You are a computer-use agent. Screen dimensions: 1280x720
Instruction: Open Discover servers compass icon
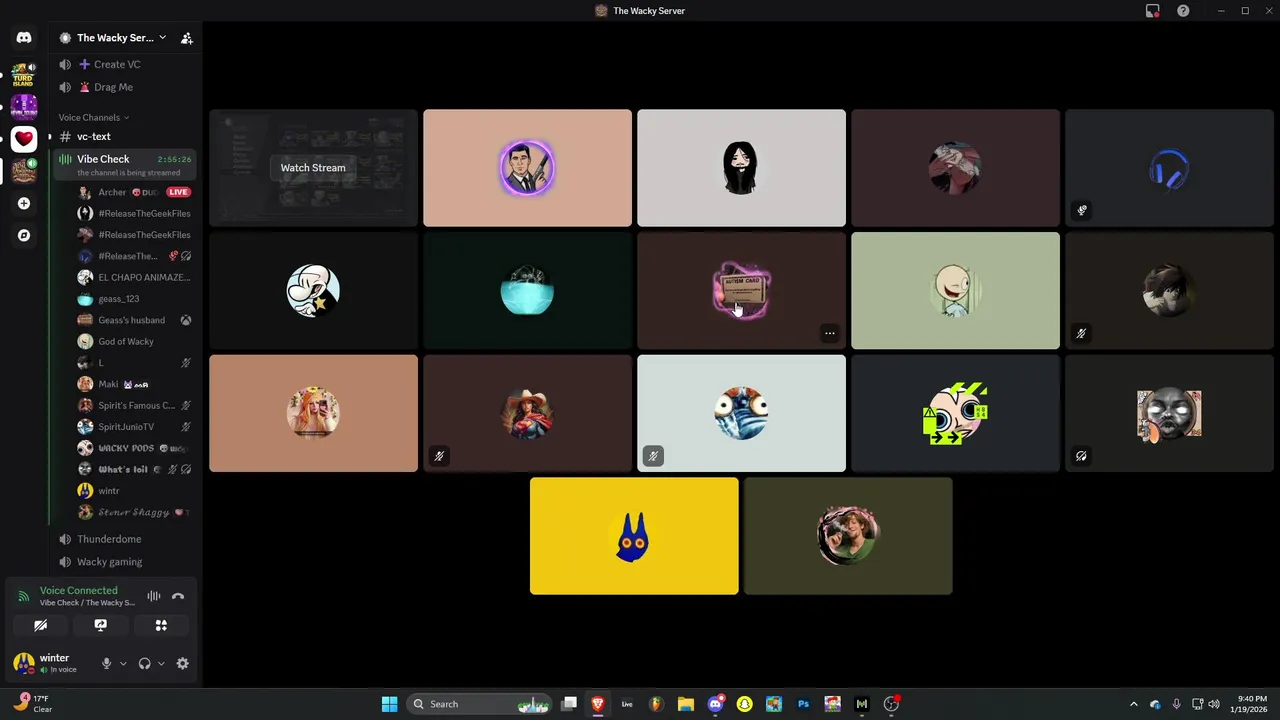coord(24,235)
